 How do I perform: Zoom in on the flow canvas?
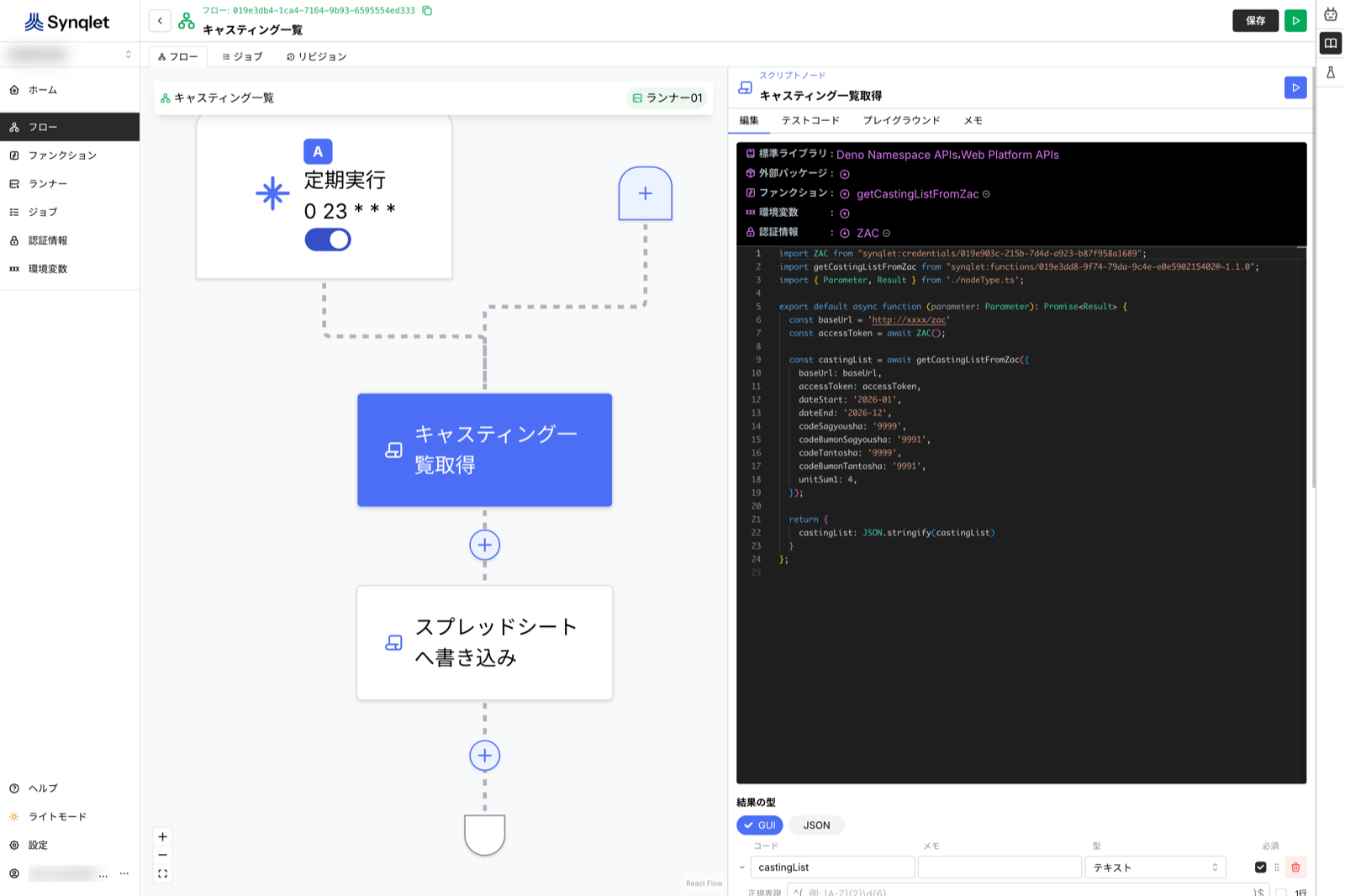[x=163, y=837]
